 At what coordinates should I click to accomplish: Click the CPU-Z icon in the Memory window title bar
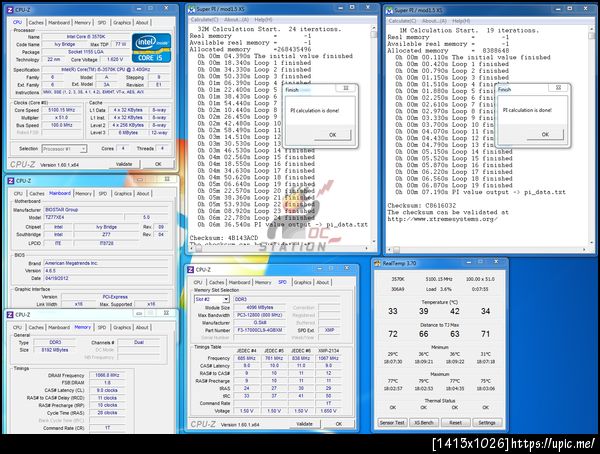tap(10, 315)
